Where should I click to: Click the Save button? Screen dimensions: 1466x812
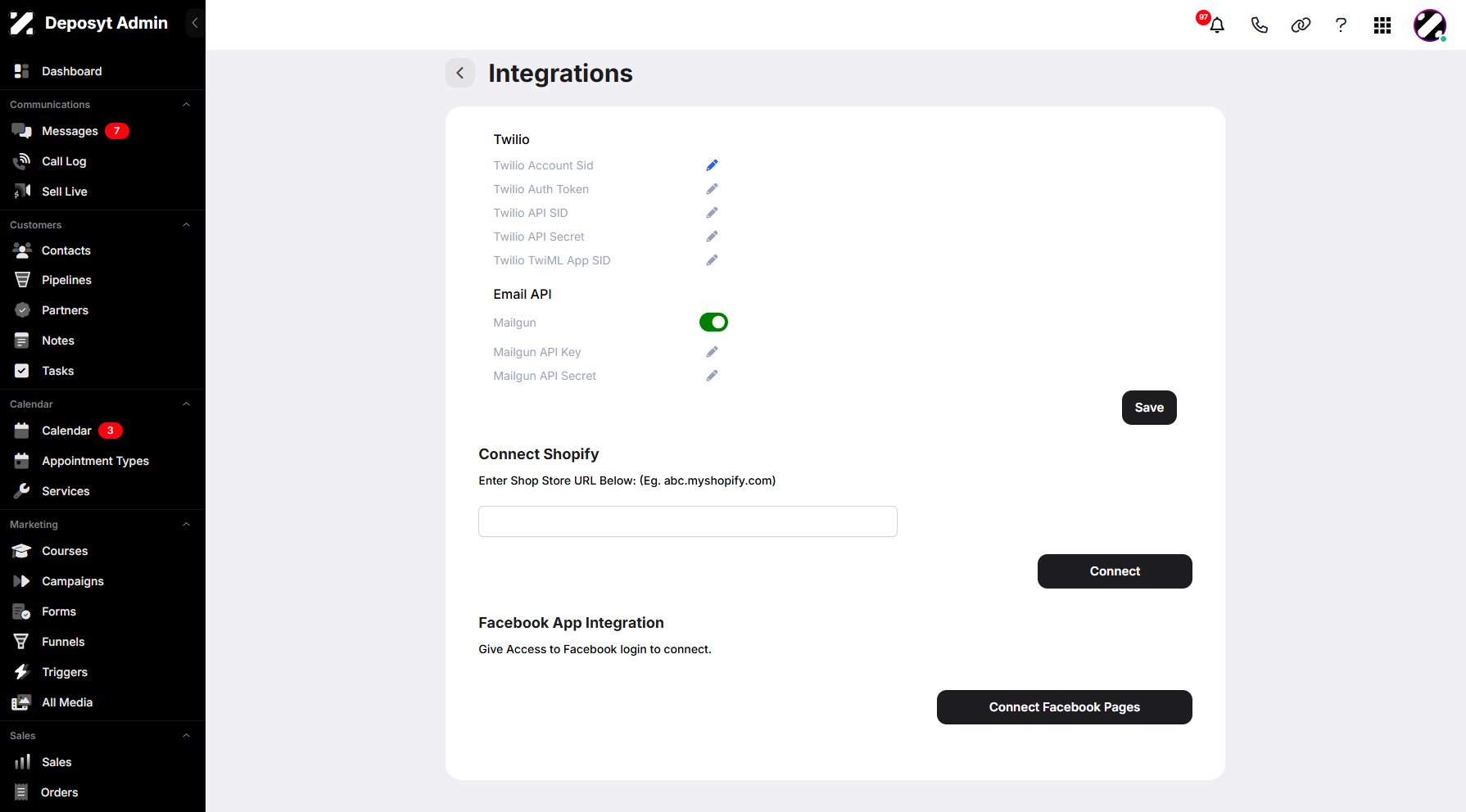[x=1149, y=408]
